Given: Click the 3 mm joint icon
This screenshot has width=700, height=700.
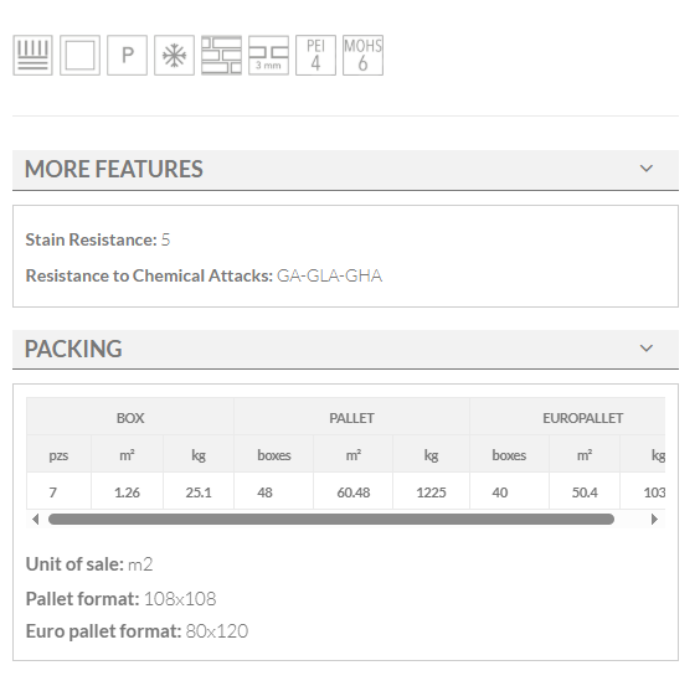Looking at the screenshot, I should point(269,56).
